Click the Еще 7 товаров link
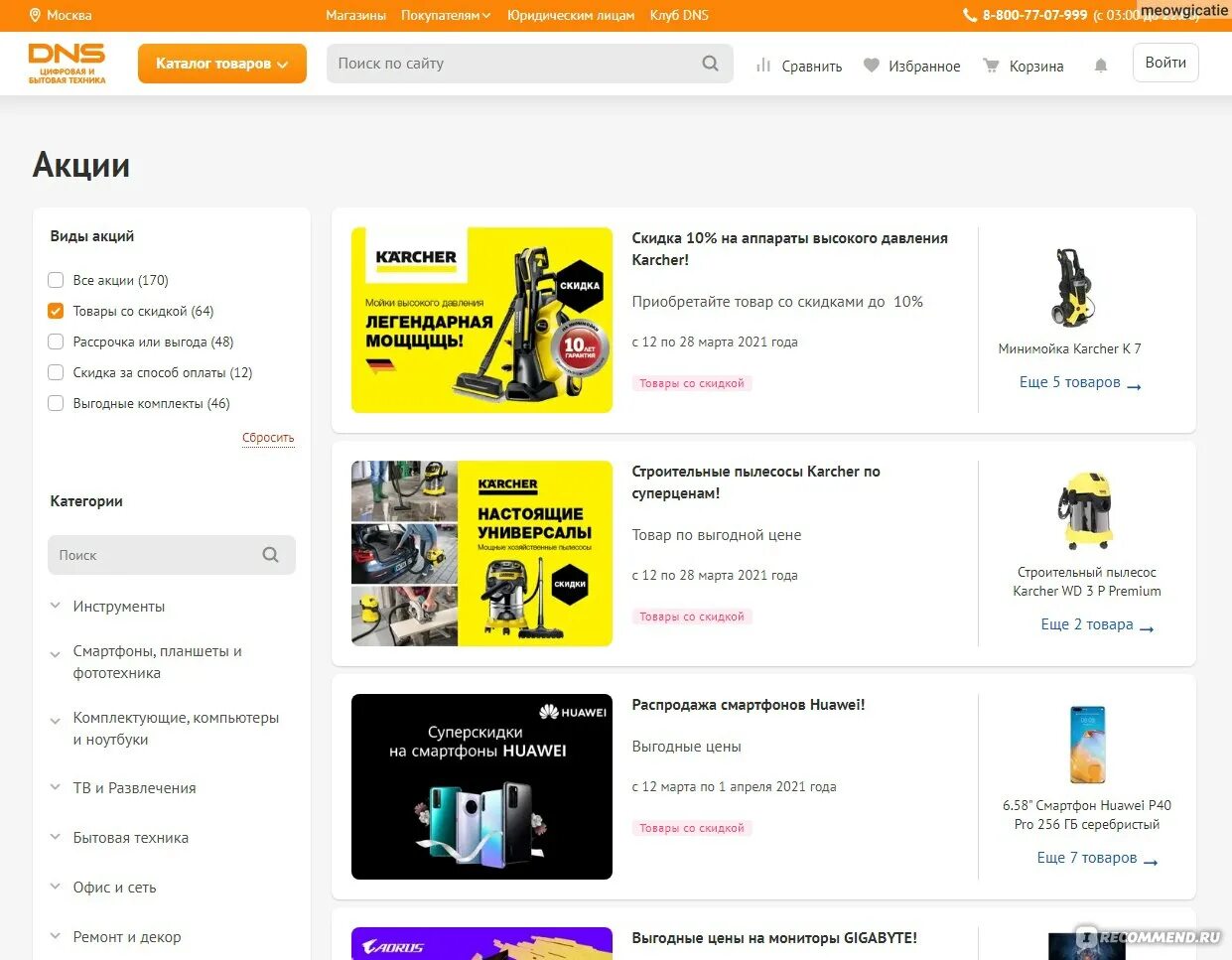1232x960 pixels. coord(1086,858)
